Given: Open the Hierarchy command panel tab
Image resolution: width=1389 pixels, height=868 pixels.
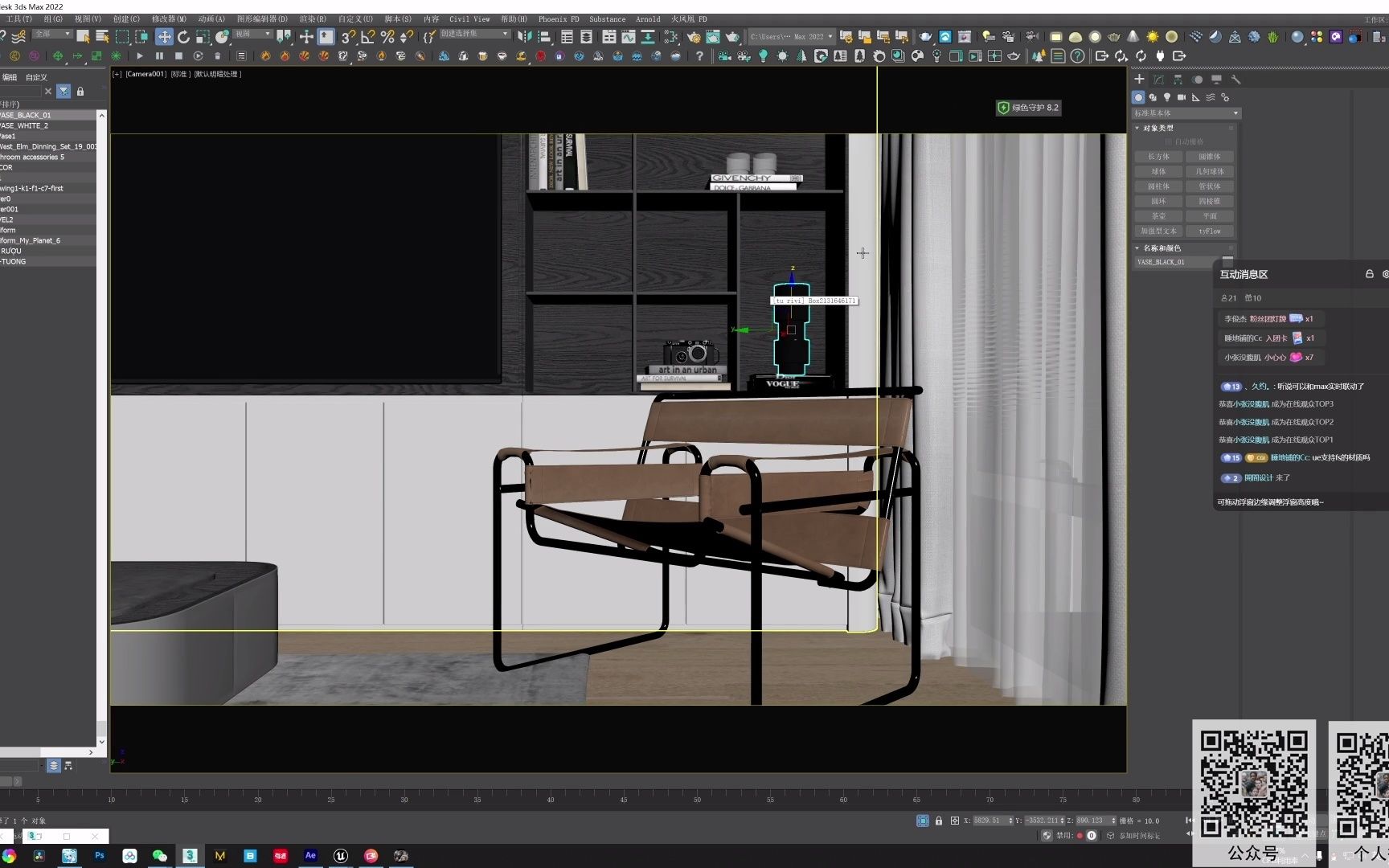Looking at the screenshot, I should pyautogui.click(x=1178, y=79).
